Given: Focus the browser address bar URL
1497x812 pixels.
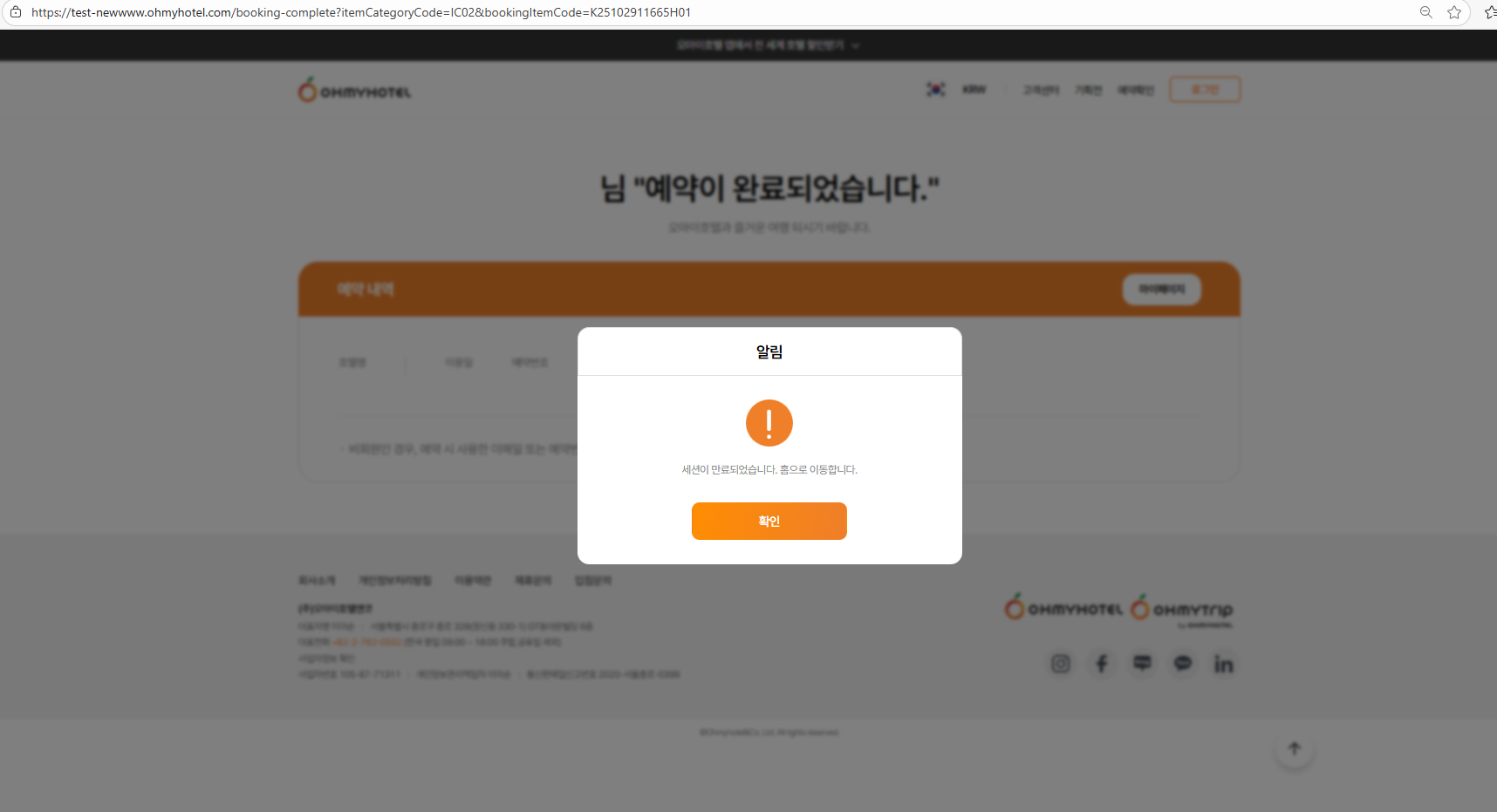Looking at the screenshot, I should tap(361, 12).
